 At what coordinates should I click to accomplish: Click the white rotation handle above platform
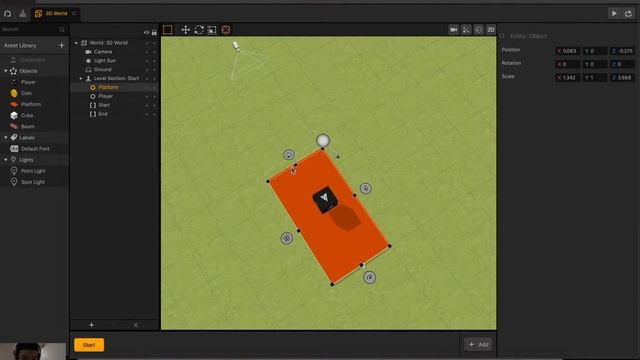[x=323, y=141]
